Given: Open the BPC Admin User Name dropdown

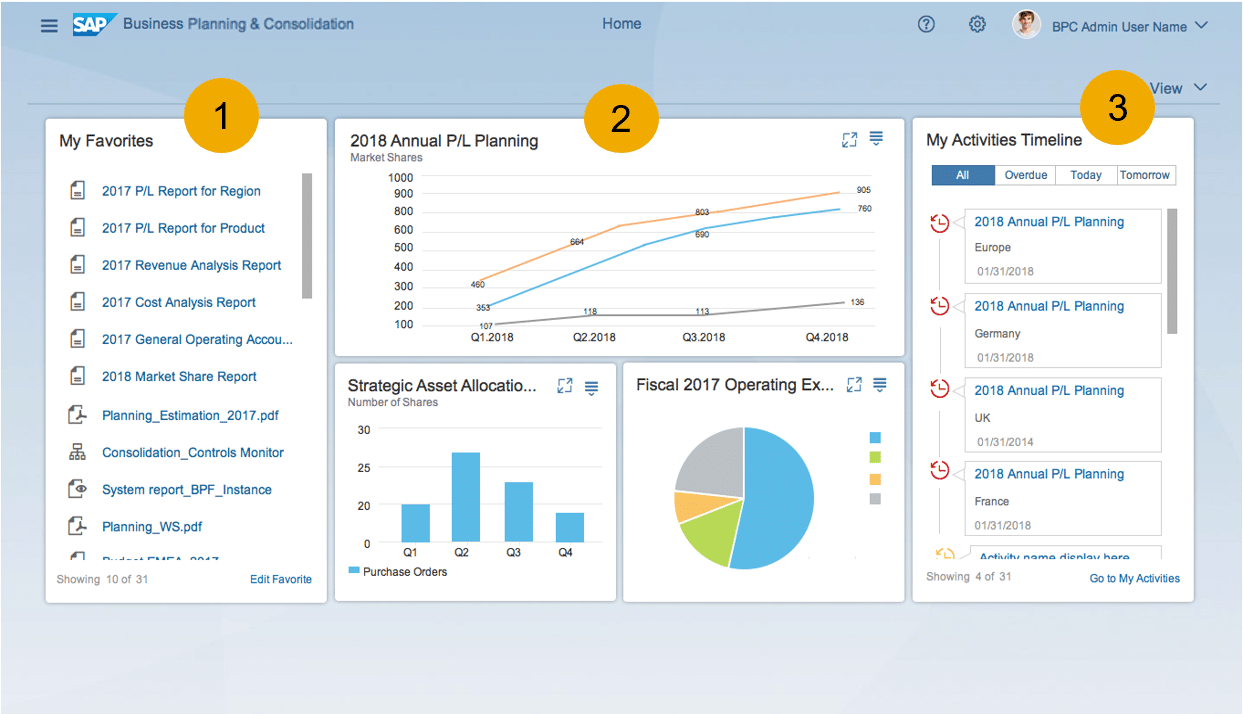Looking at the screenshot, I should pos(1201,26).
